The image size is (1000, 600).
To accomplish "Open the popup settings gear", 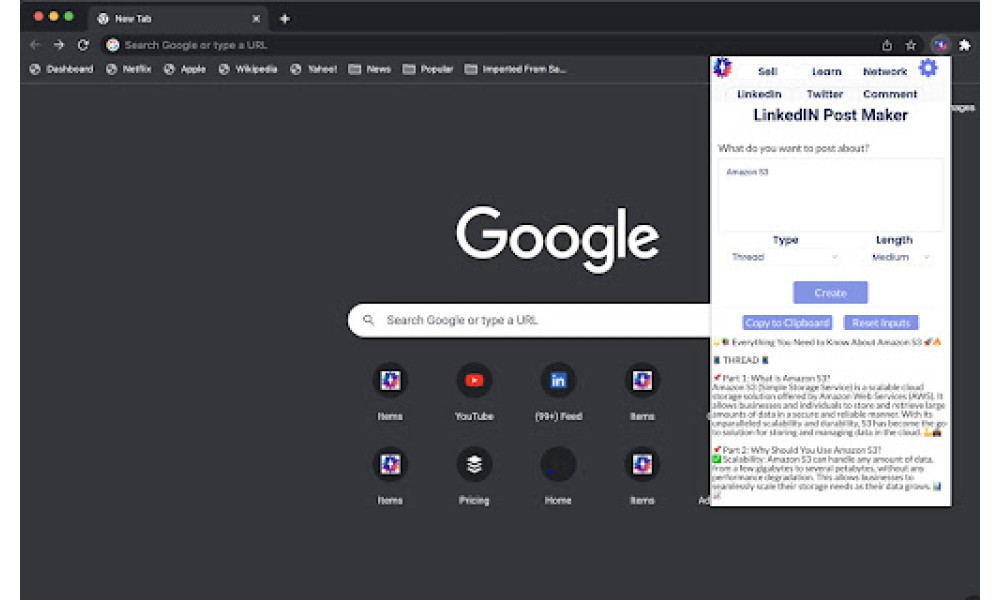I will pyautogui.click(x=928, y=68).
